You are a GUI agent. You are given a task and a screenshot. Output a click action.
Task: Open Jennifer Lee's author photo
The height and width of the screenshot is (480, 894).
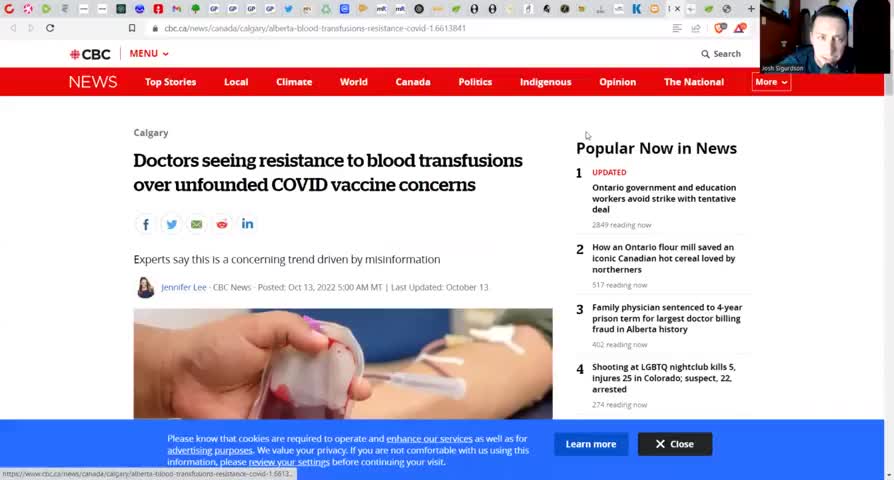[145, 287]
